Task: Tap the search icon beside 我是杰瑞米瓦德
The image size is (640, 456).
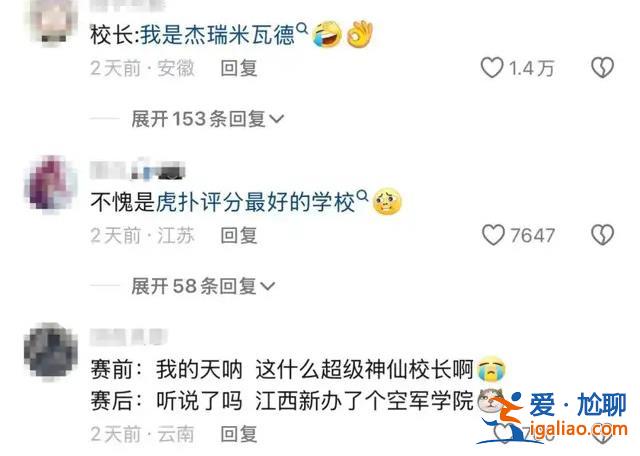Action: pyautogui.click(x=302, y=29)
